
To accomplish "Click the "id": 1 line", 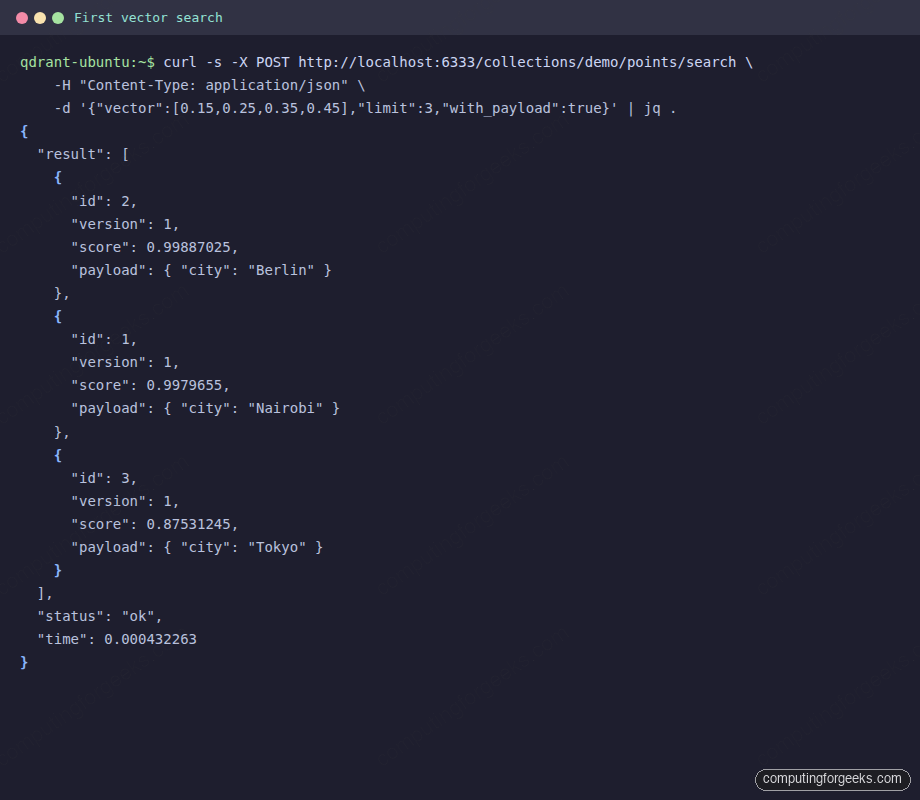I will (x=104, y=339).
